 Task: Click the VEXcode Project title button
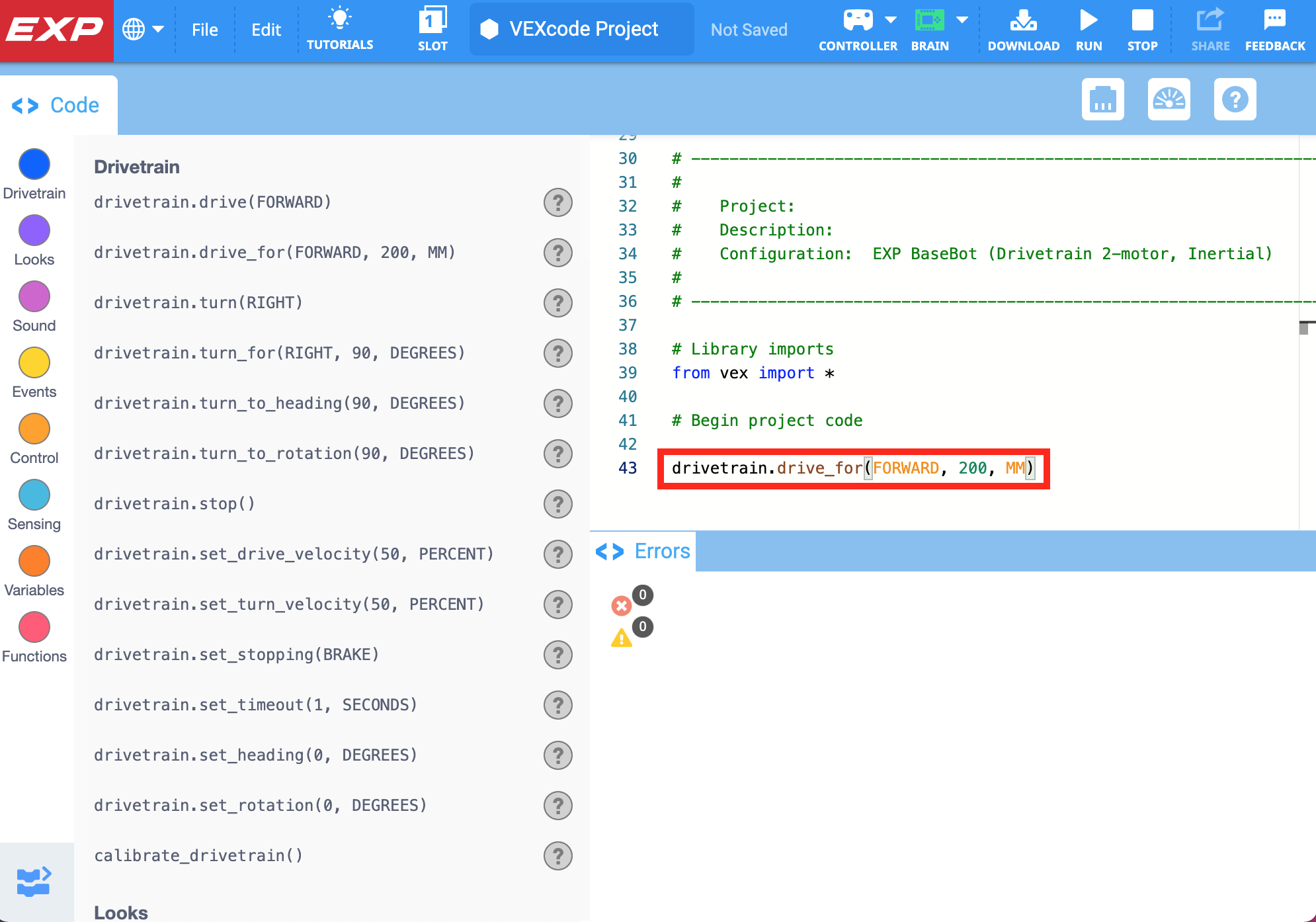coord(581,29)
